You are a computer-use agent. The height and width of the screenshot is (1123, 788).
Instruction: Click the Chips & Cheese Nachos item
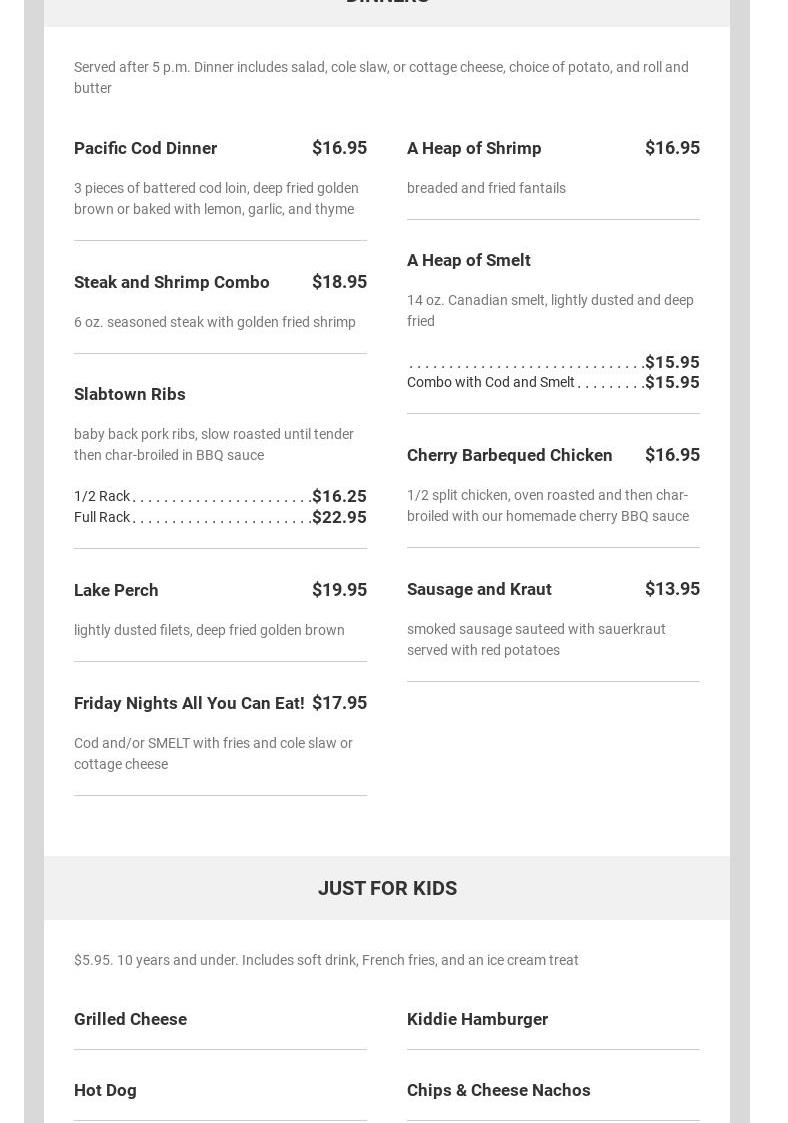click(498, 1090)
